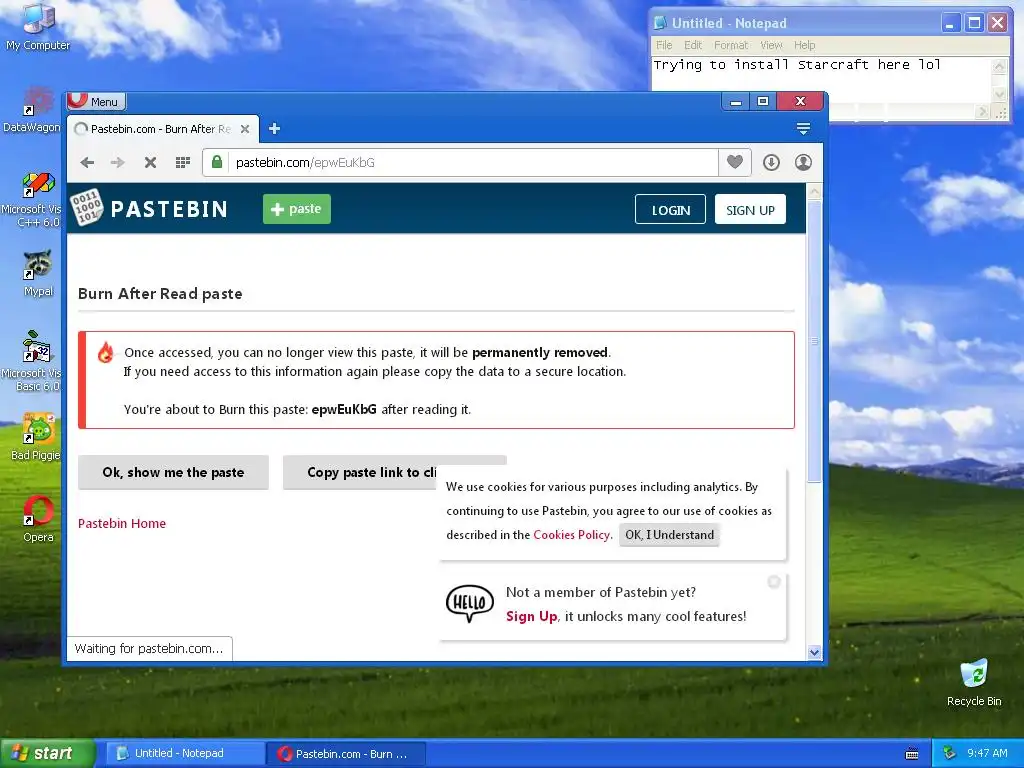Click the browser vertical scrollbar thumb
The height and width of the screenshot is (768, 1024).
(x=814, y=342)
